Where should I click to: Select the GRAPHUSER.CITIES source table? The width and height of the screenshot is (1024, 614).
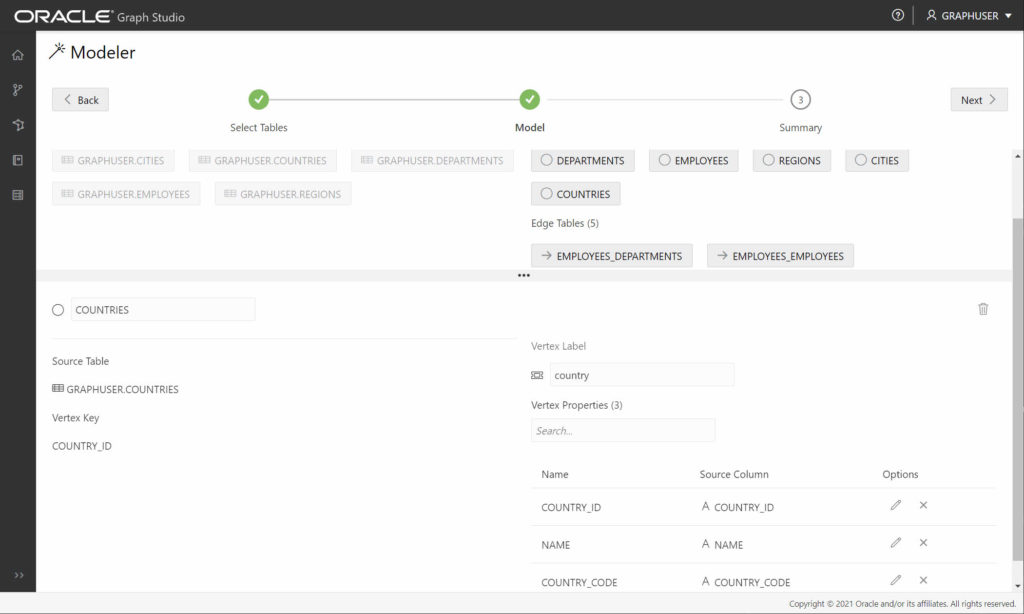click(x=113, y=161)
